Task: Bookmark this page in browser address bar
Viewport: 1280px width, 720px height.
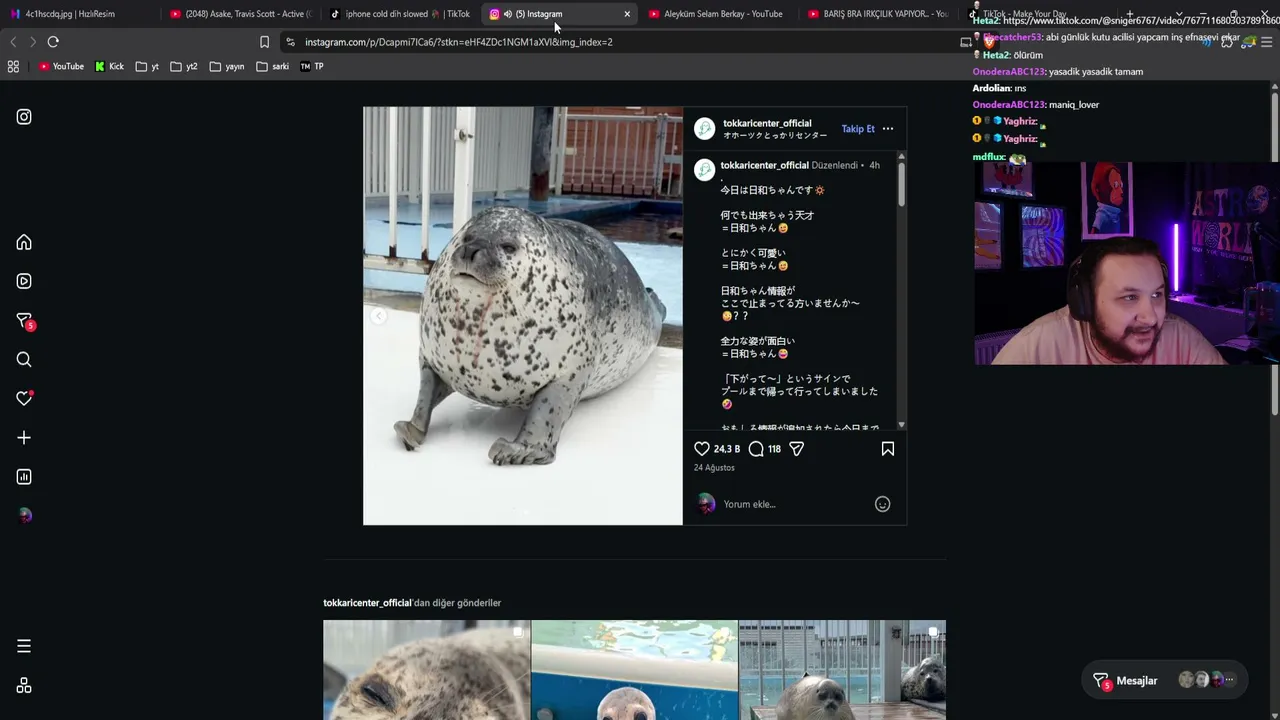Action: click(x=264, y=42)
